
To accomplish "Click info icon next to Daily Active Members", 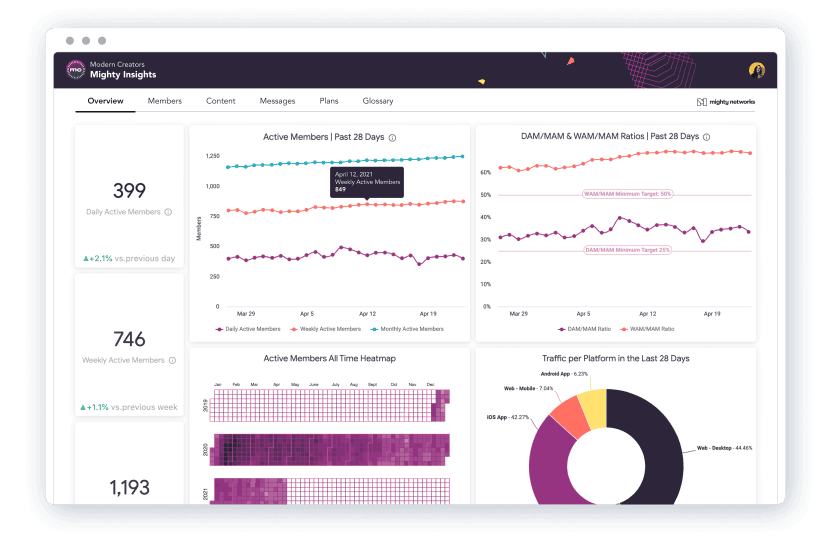I will coord(168,212).
